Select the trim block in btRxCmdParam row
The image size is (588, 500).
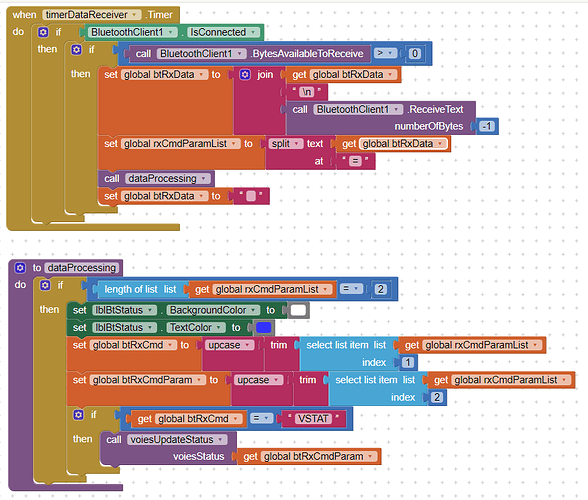pyautogui.click(x=308, y=380)
